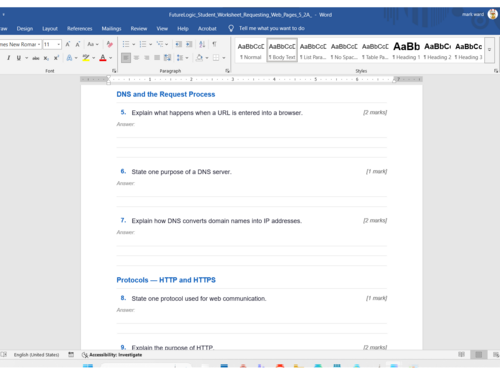This screenshot has width=500, height=375.
Task: Click English (United States) language status
Action: pyautogui.click(x=36, y=355)
